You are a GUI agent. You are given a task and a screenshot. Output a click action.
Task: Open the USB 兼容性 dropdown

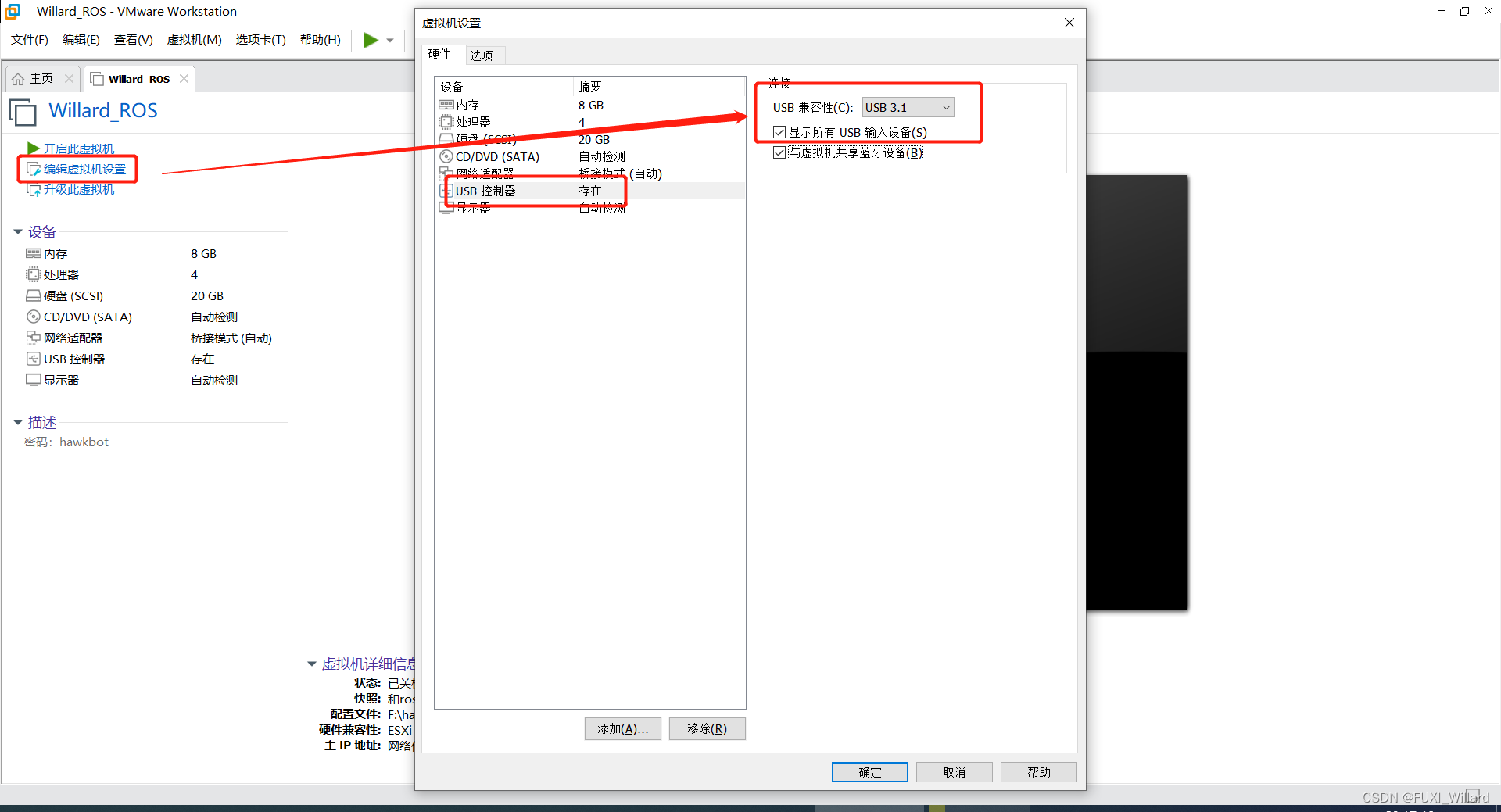[908, 107]
